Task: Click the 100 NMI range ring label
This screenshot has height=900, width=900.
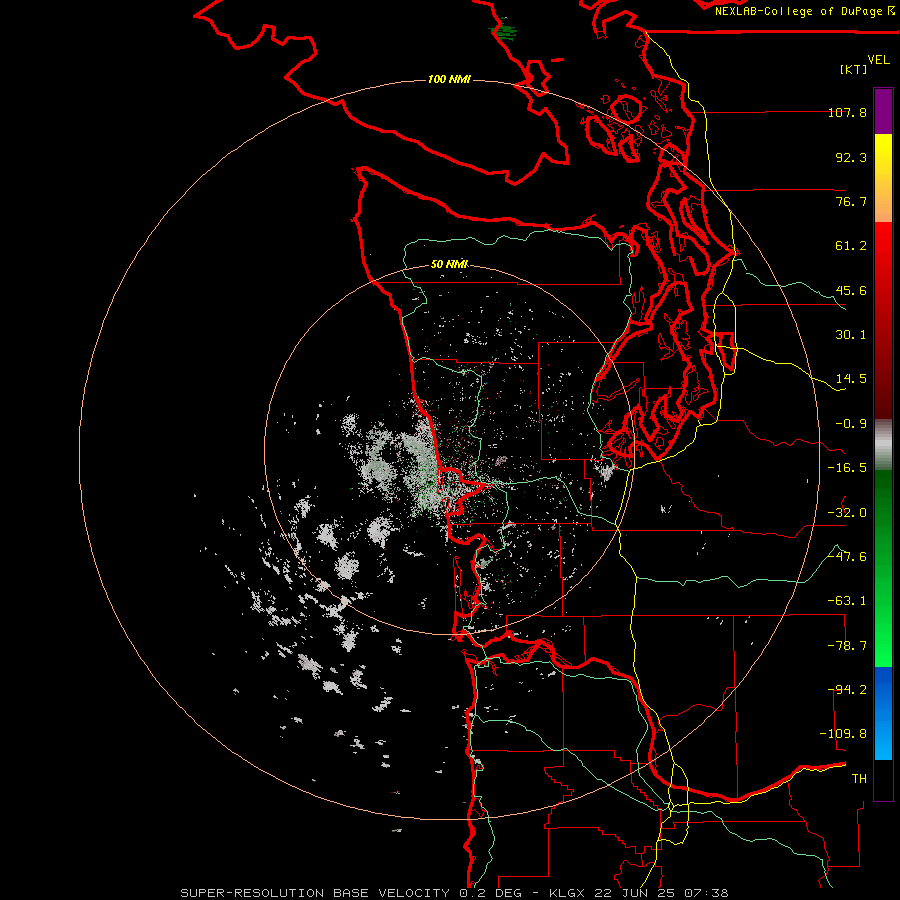Action: coord(449,79)
